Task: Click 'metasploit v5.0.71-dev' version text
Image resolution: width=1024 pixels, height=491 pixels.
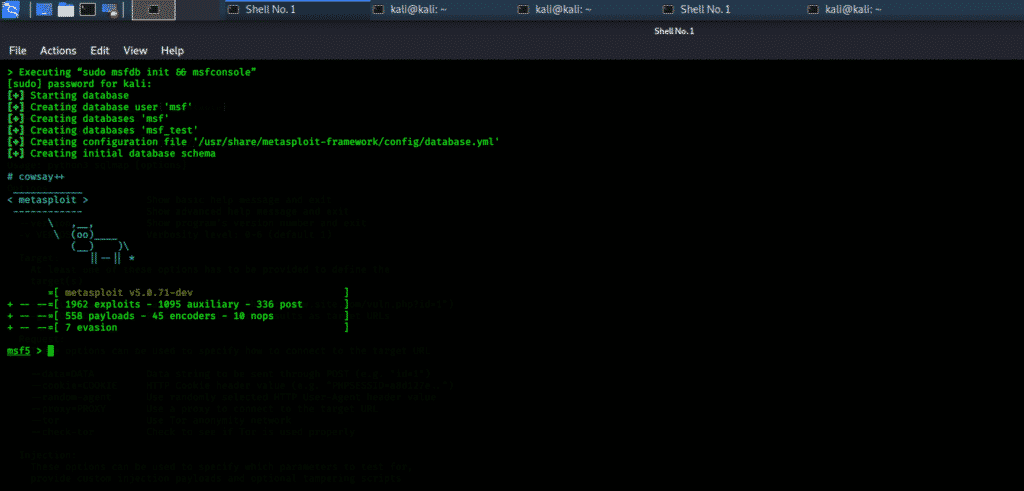Action: [129, 293]
